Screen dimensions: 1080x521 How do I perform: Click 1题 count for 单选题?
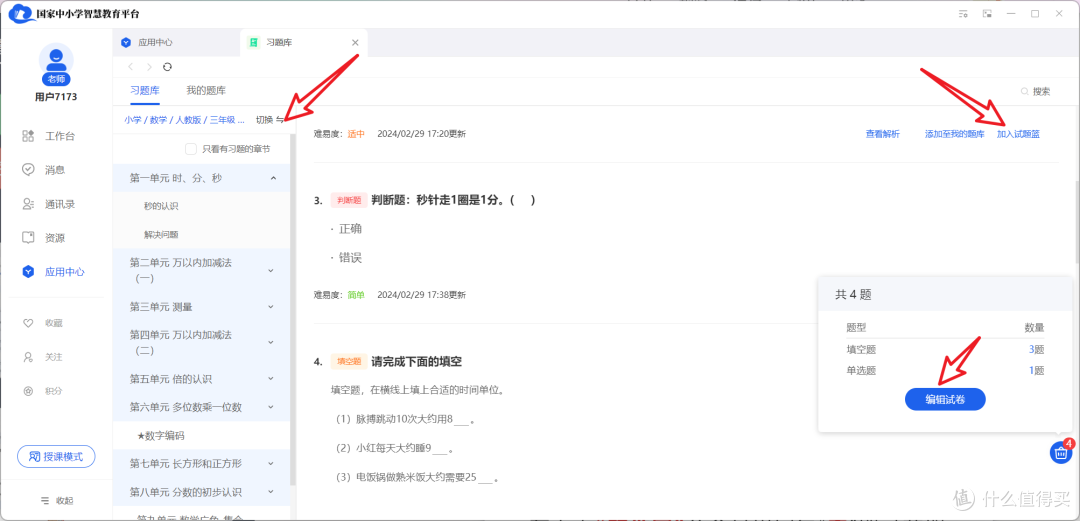point(1037,371)
